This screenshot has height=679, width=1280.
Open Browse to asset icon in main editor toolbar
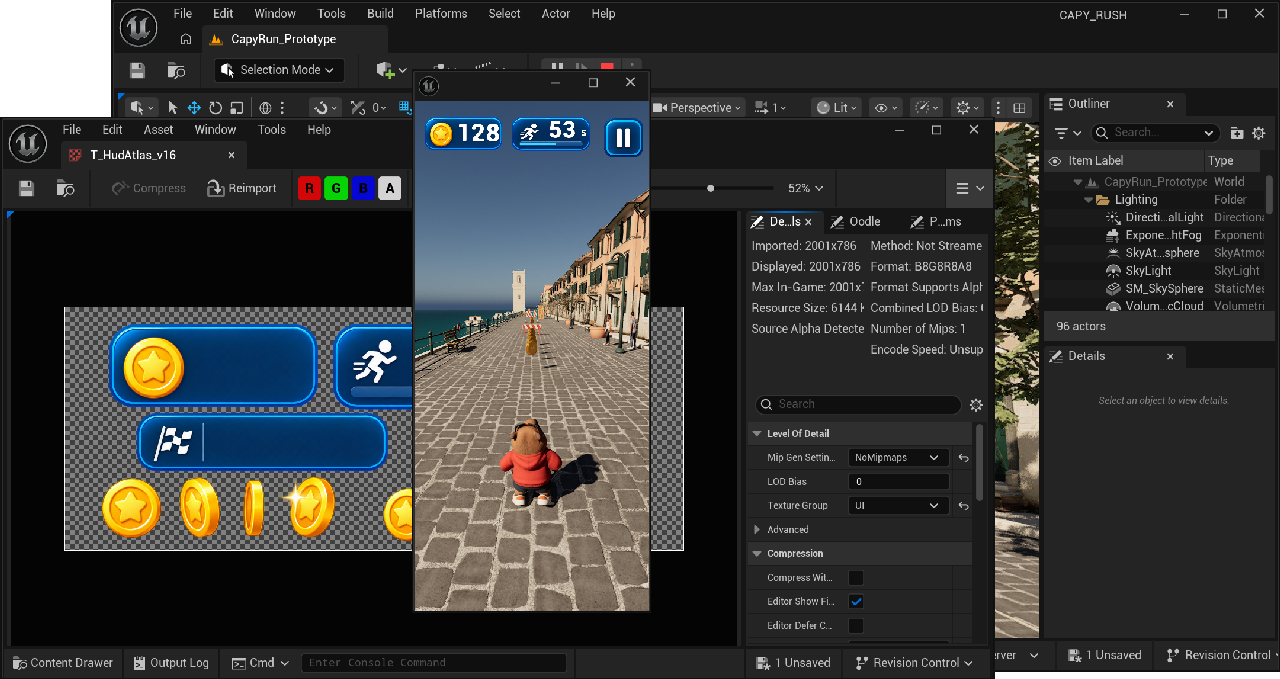pyautogui.click(x=176, y=70)
